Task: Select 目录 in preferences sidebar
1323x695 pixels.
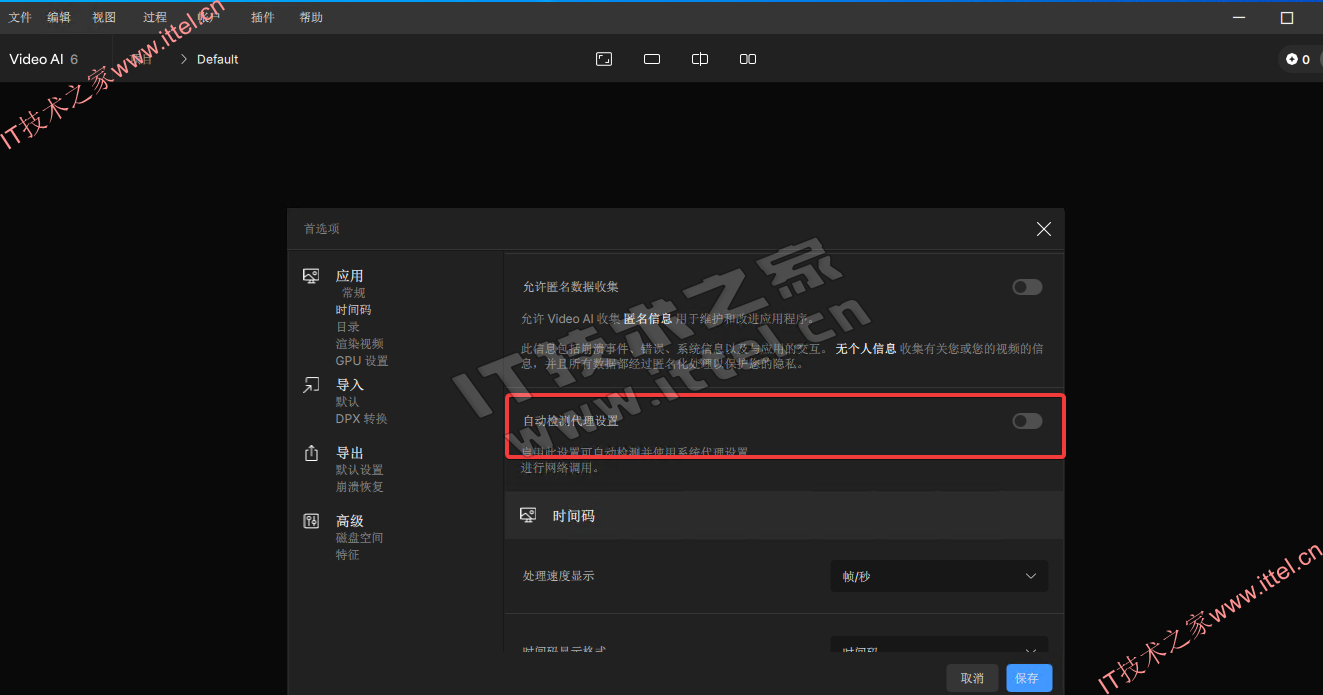Action: point(348,327)
